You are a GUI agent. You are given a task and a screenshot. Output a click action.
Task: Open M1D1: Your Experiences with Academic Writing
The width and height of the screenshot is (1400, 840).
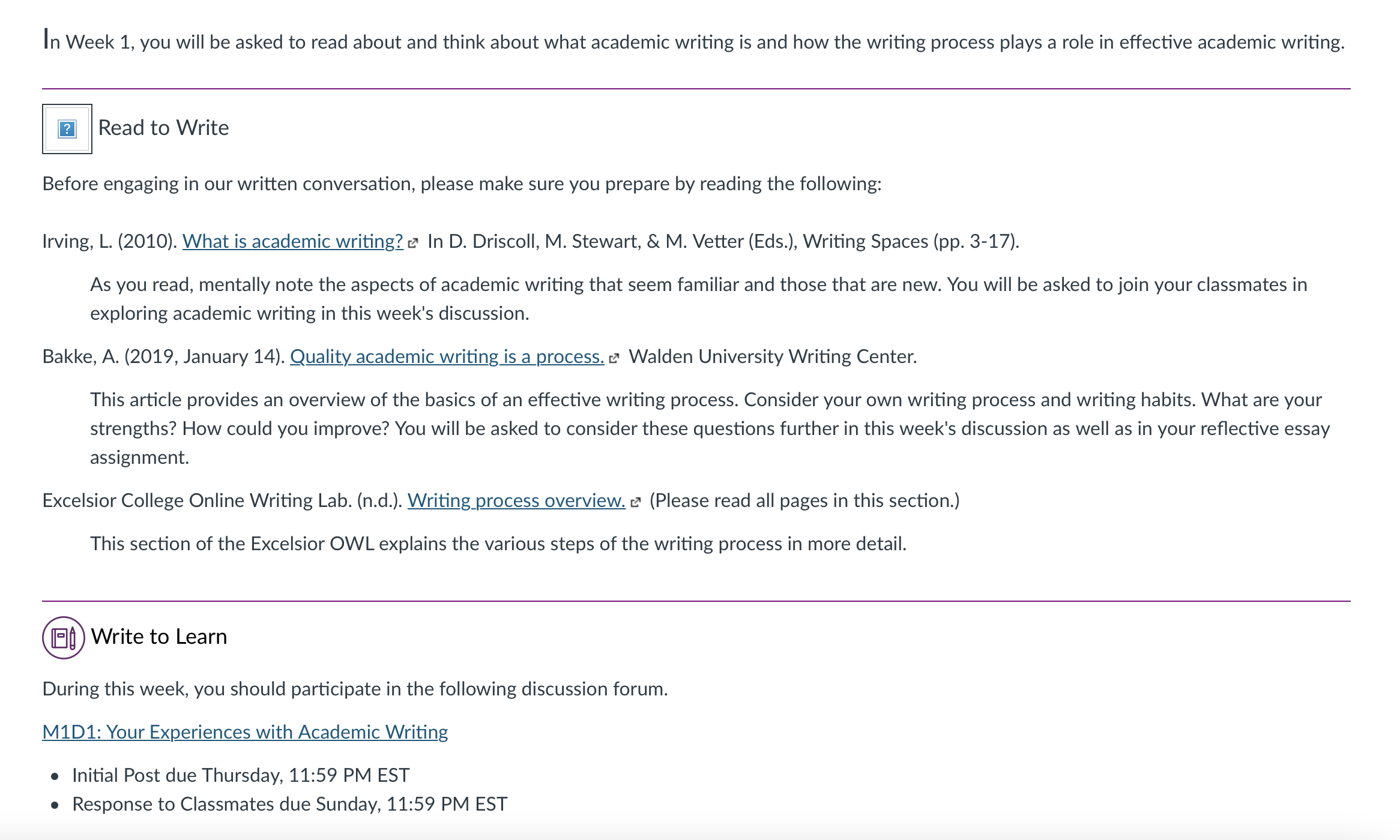(x=245, y=732)
